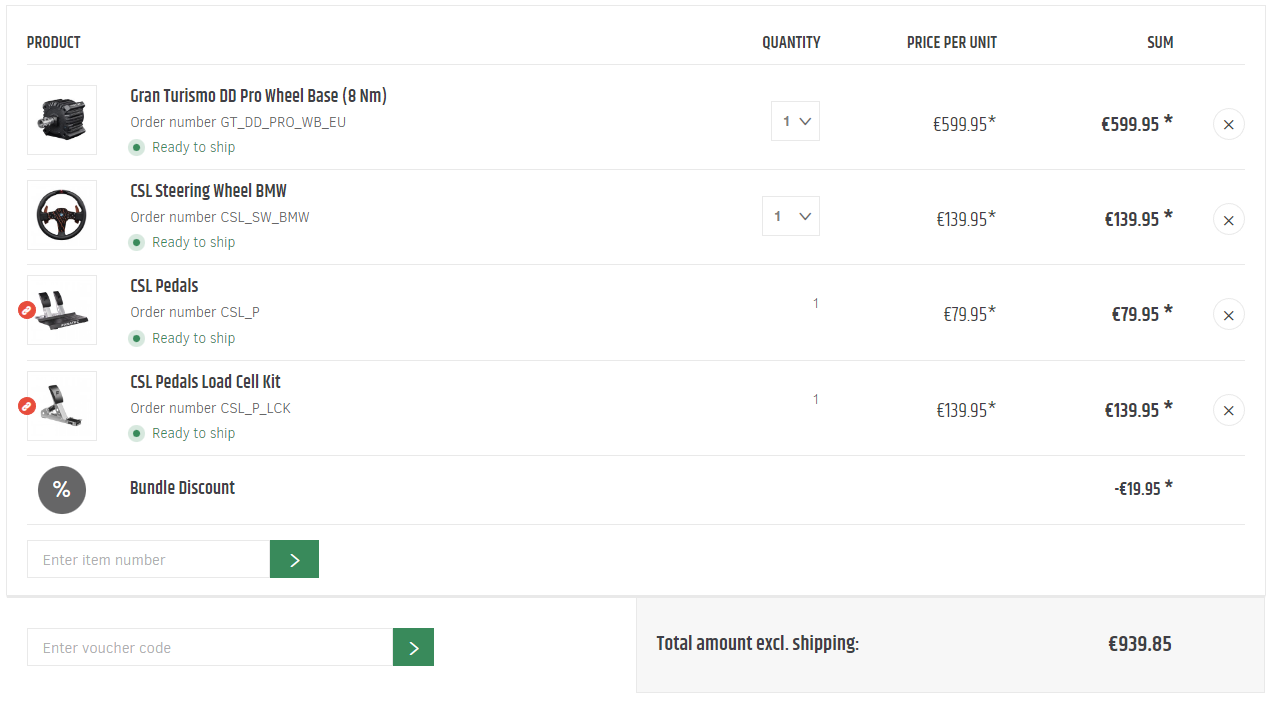
Task: Click the red bundle link icon beside CSL Pedals
Action: (x=27, y=310)
